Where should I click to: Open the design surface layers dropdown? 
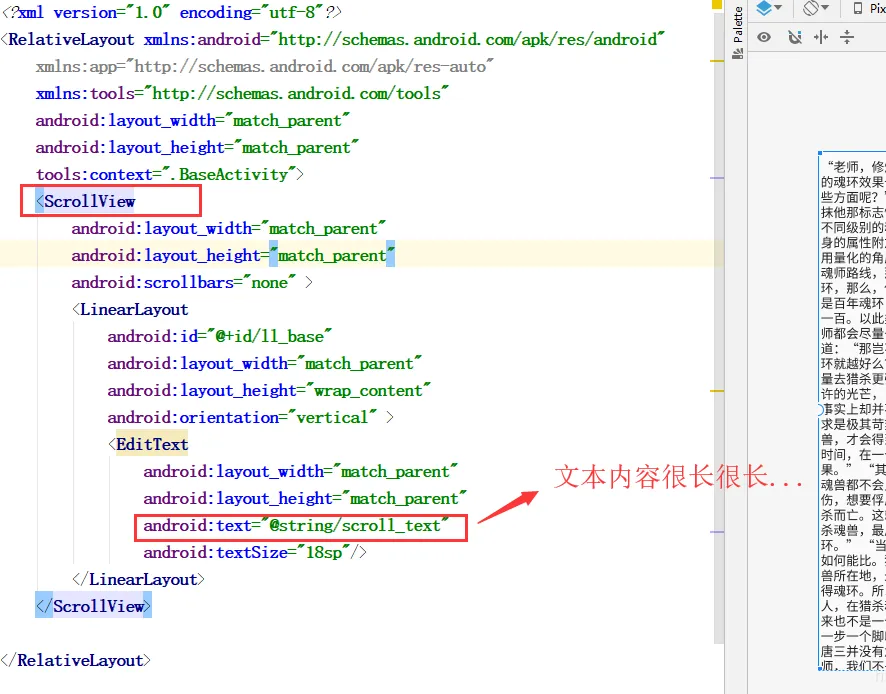pyautogui.click(x=769, y=8)
